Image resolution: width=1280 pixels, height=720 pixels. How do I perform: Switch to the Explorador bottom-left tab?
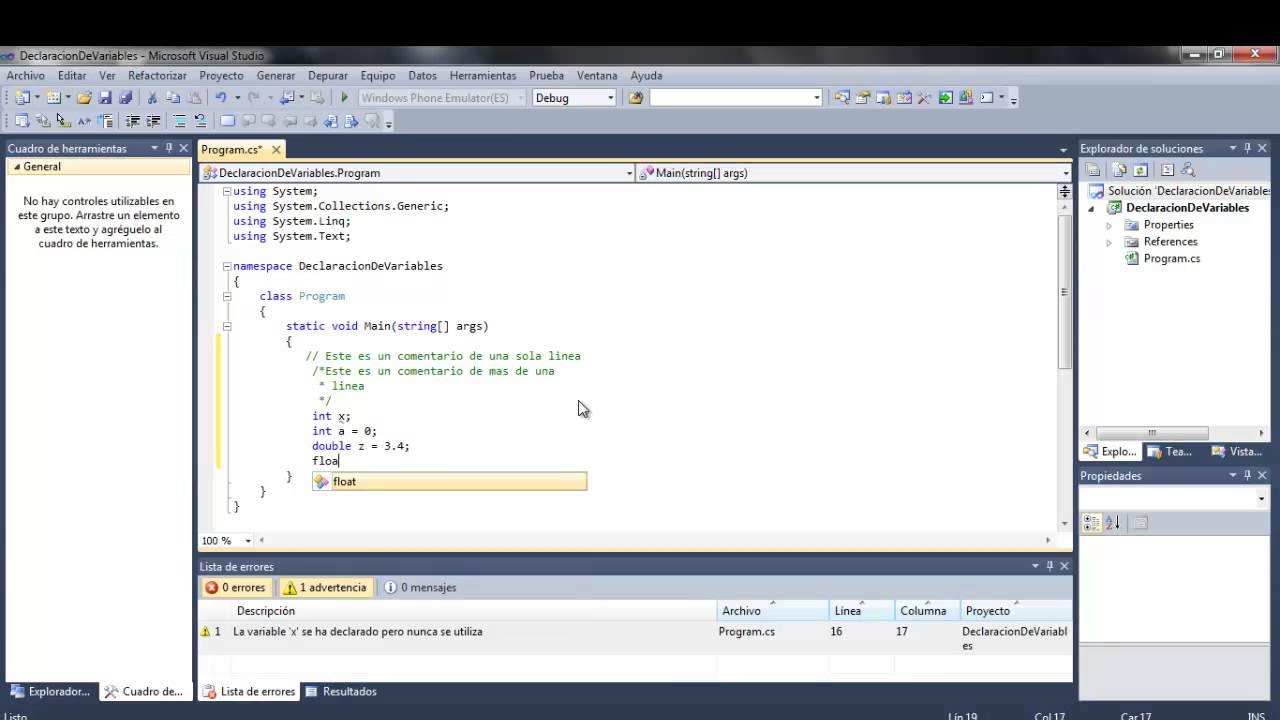50,692
